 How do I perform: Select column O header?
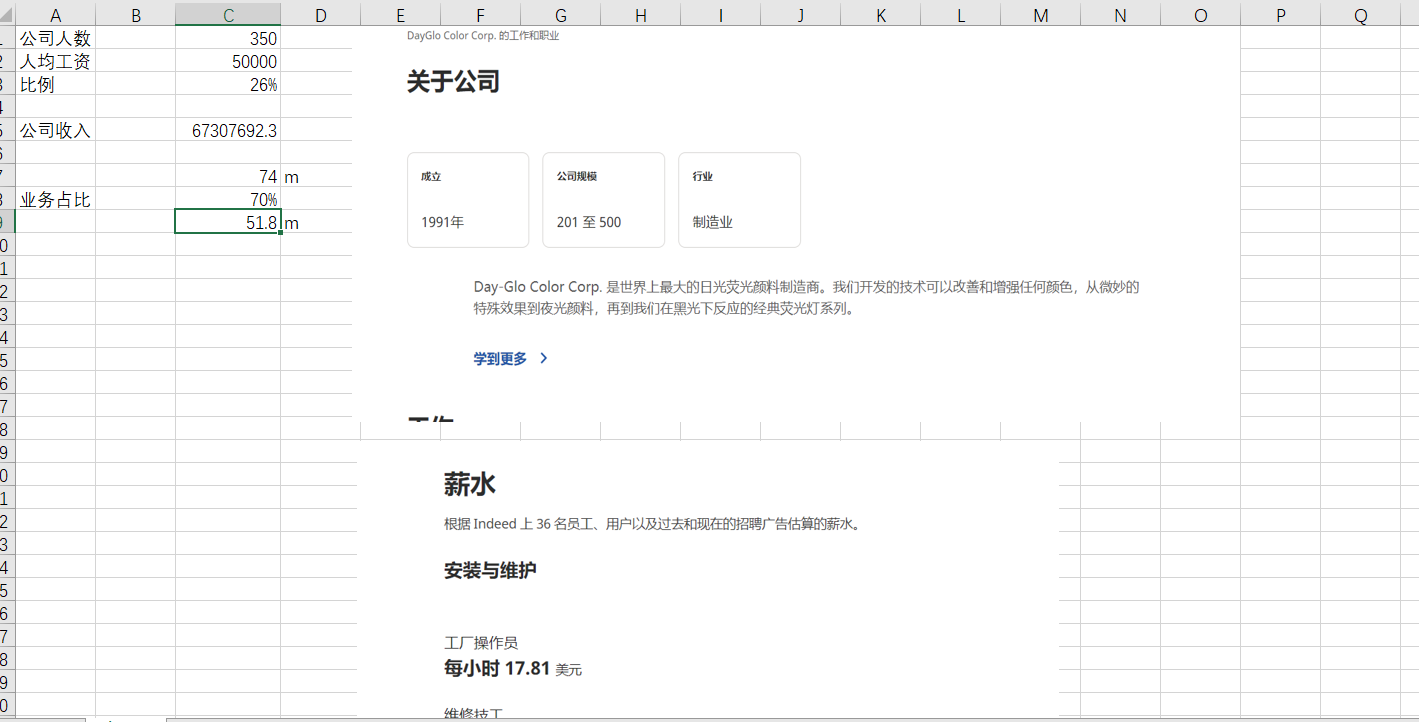pyautogui.click(x=1200, y=14)
